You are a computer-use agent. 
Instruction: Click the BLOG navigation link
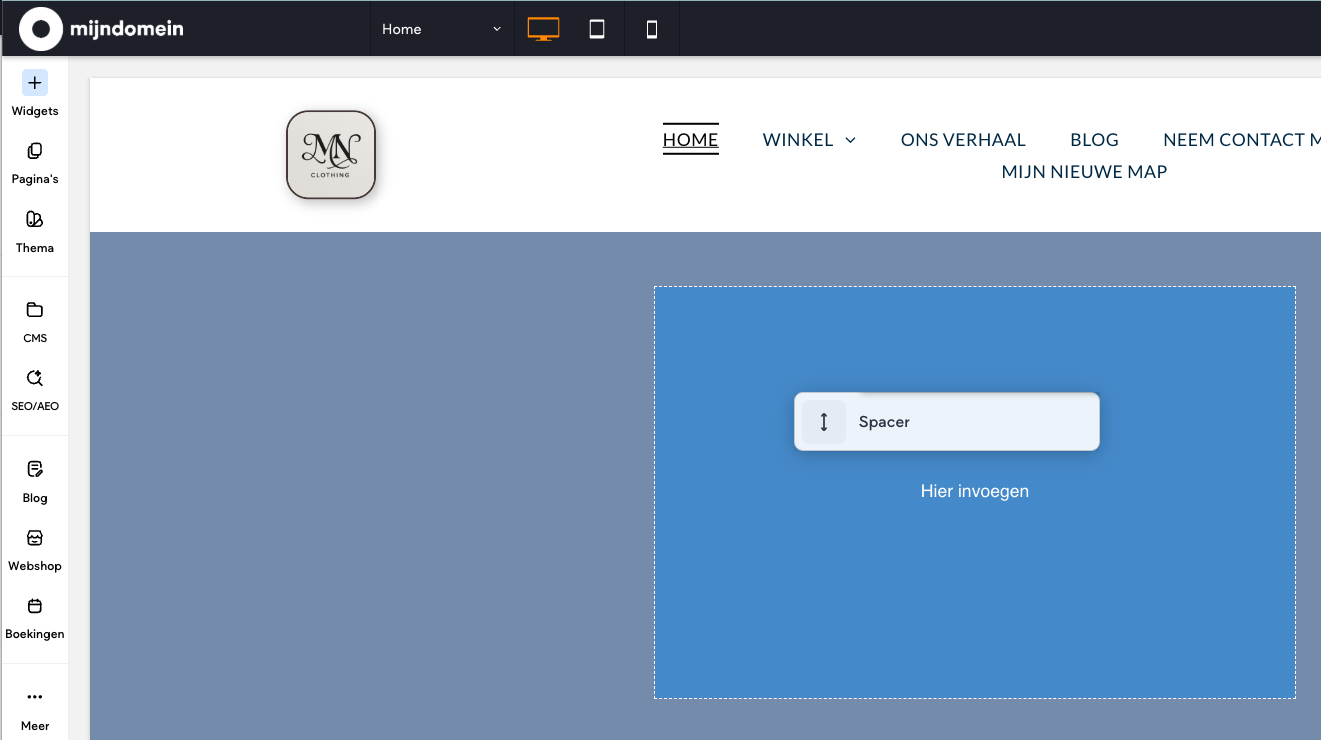point(1094,140)
